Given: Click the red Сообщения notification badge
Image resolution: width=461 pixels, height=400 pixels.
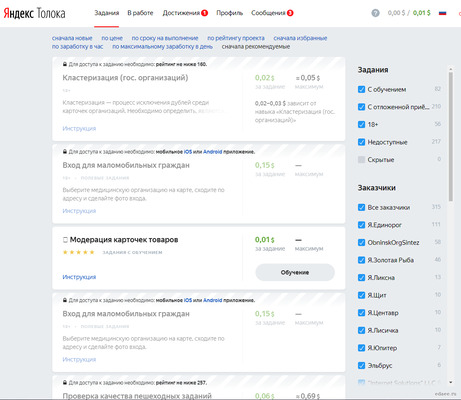Looking at the screenshot, I should click(290, 13).
